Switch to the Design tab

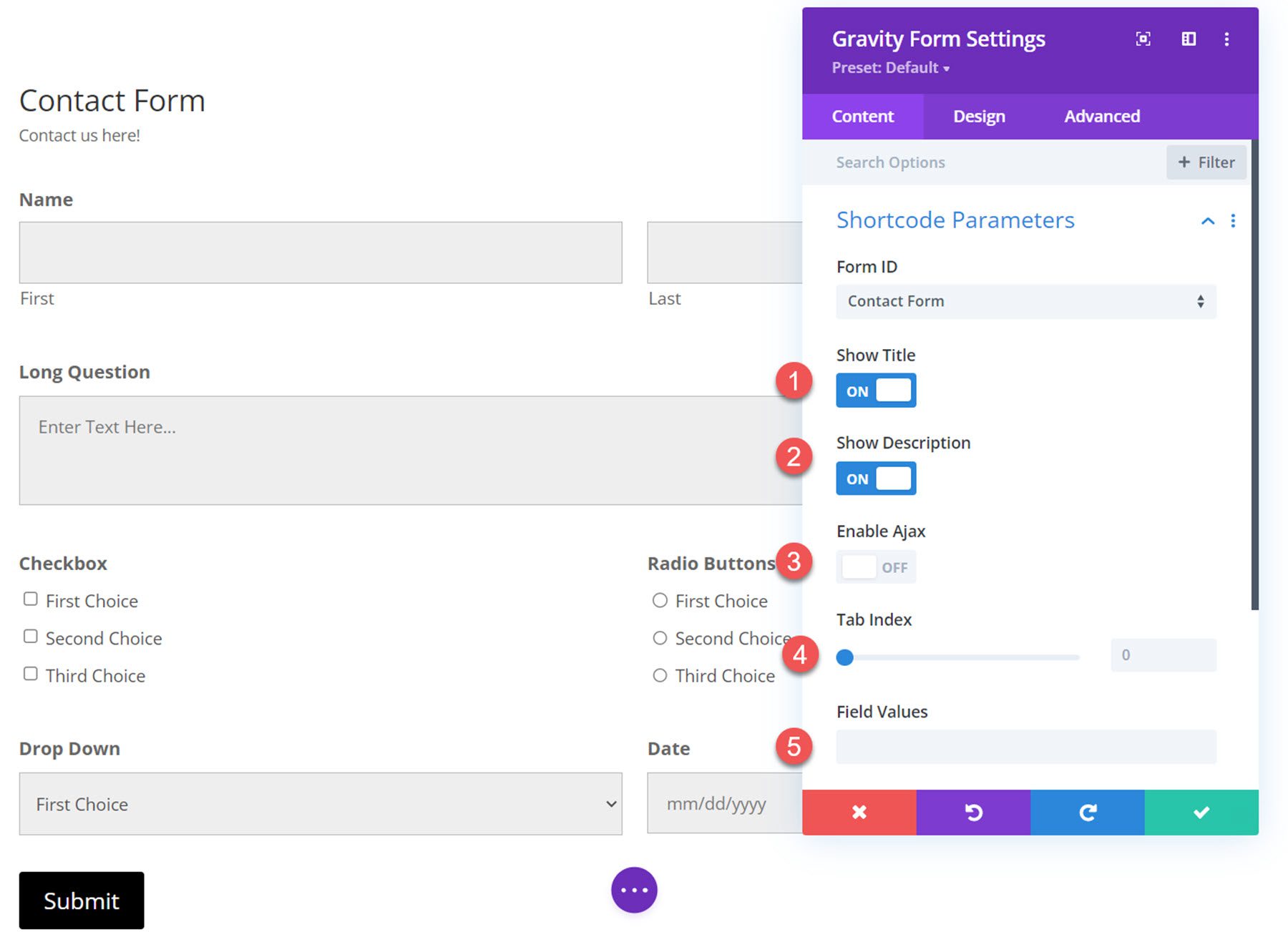(978, 115)
